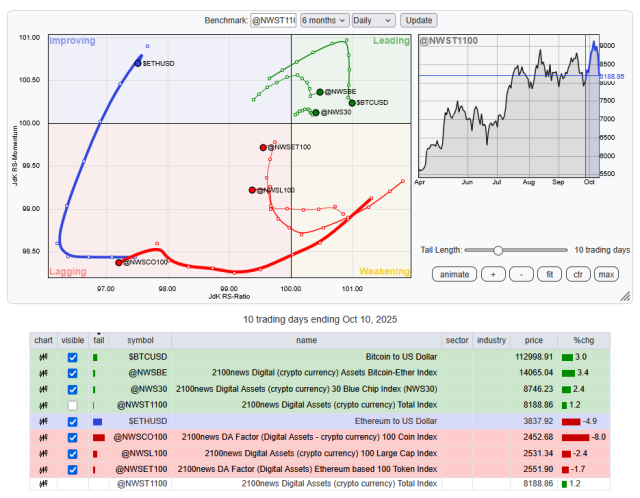Viewport: 640px width, 498px height.
Task: Select the $BTCUSD point on the graph
Action: [x=352, y=102]
